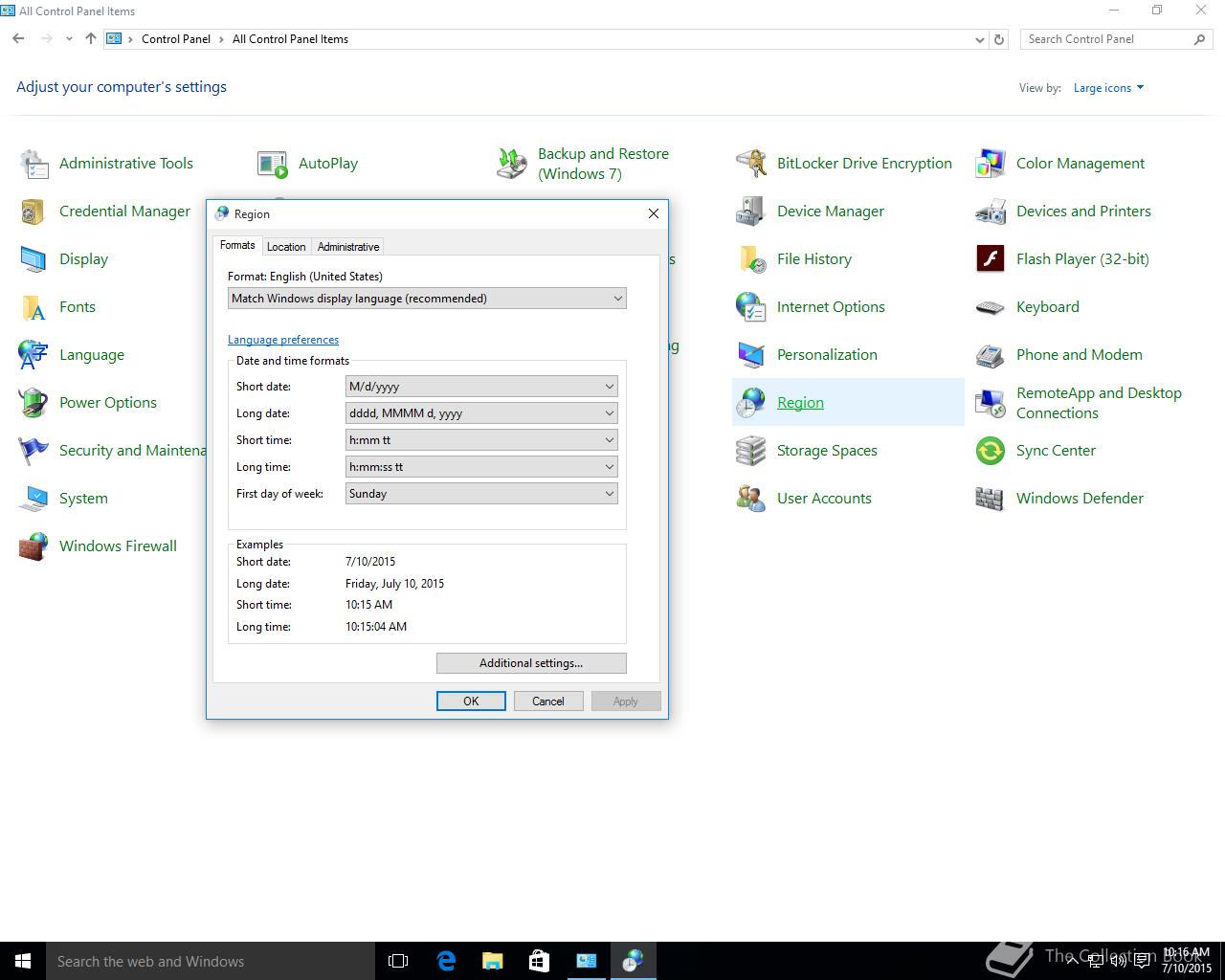1225x980 pixels.
Task: Open File Explorer from taskbar
Action: [x=492, y=961]
